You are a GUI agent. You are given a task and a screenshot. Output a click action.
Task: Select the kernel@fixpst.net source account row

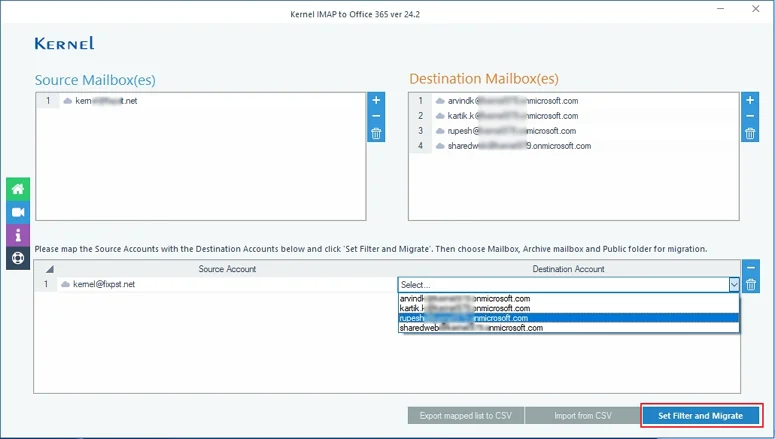coord(227,284)
